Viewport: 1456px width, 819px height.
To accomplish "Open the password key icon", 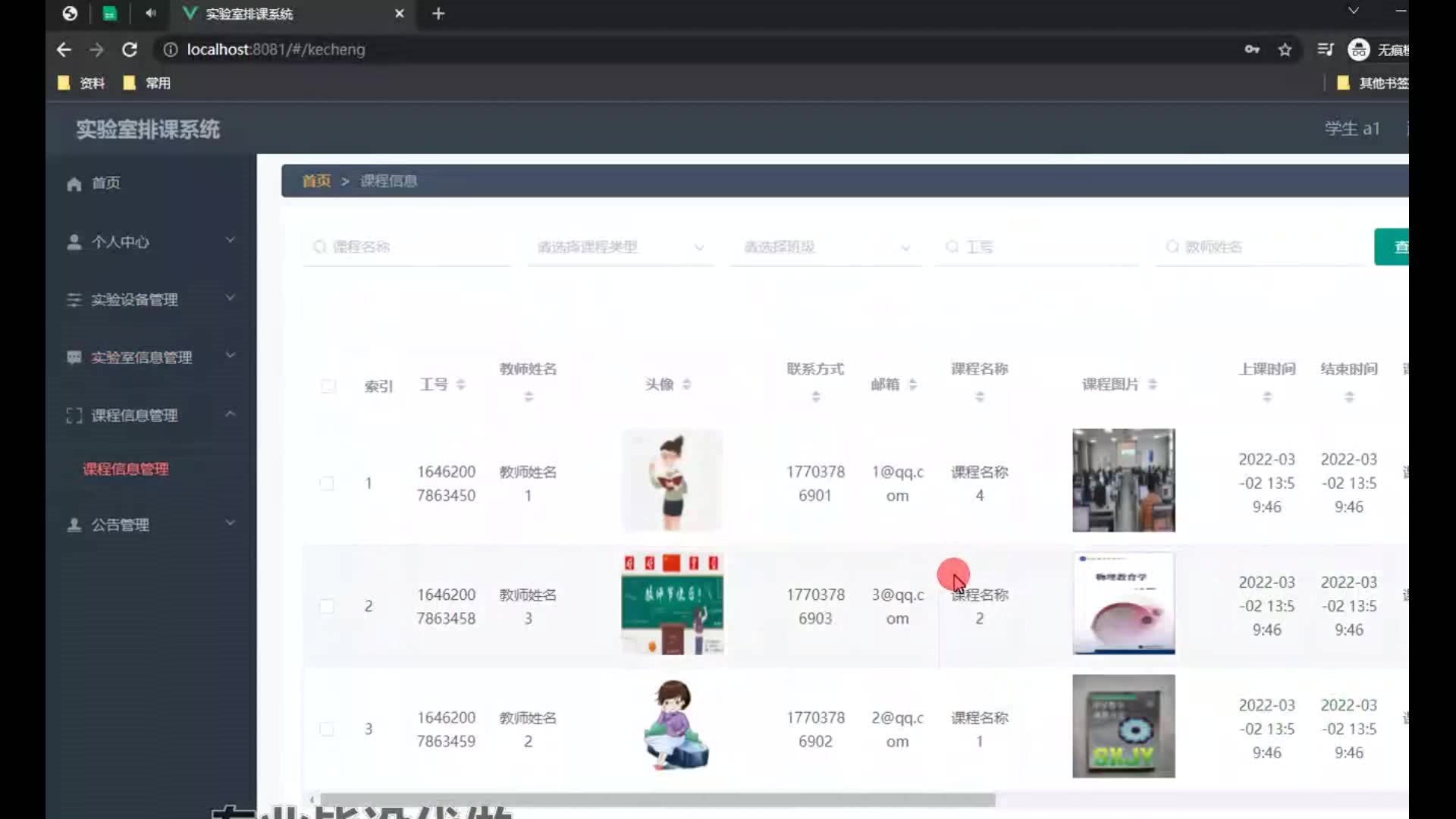I will [1252, 50].
